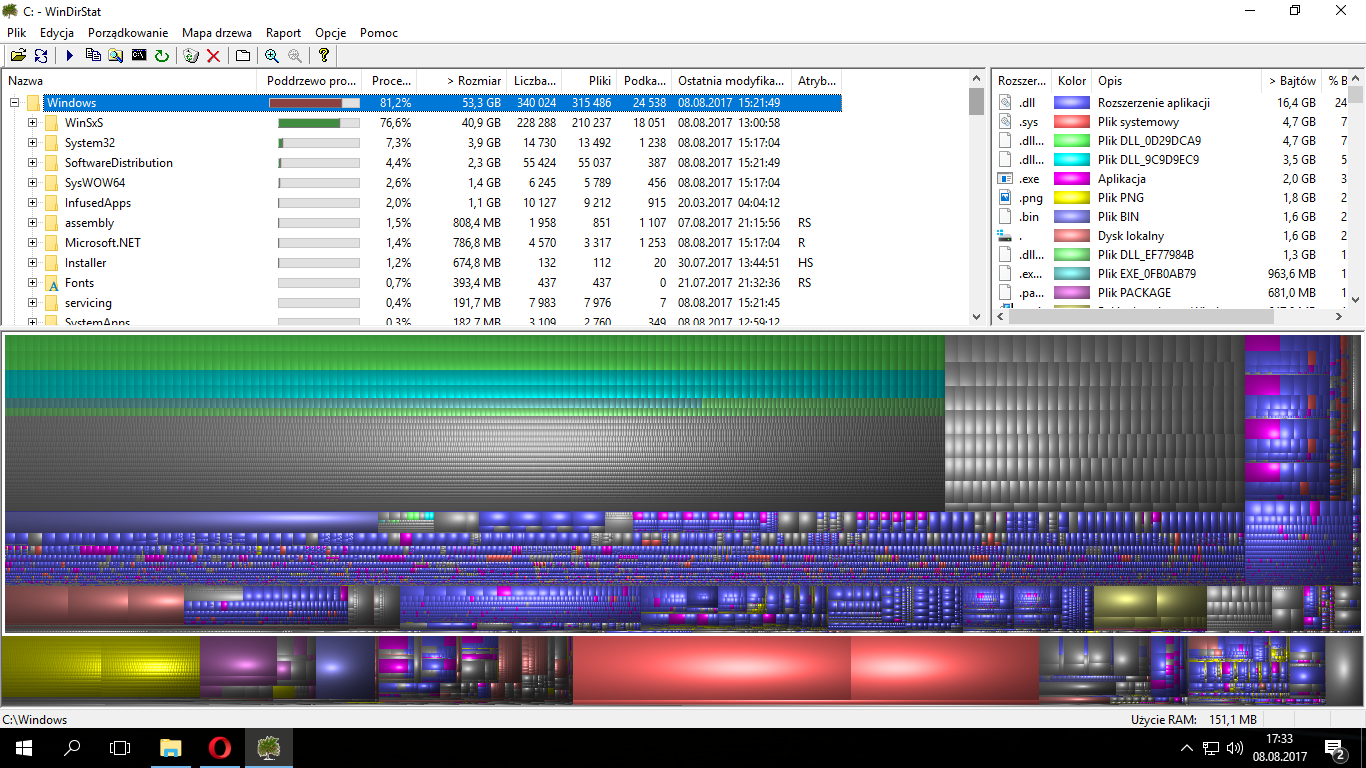Click the red color swatch for .sys

pyautogui.click(x=1072, y=122)
